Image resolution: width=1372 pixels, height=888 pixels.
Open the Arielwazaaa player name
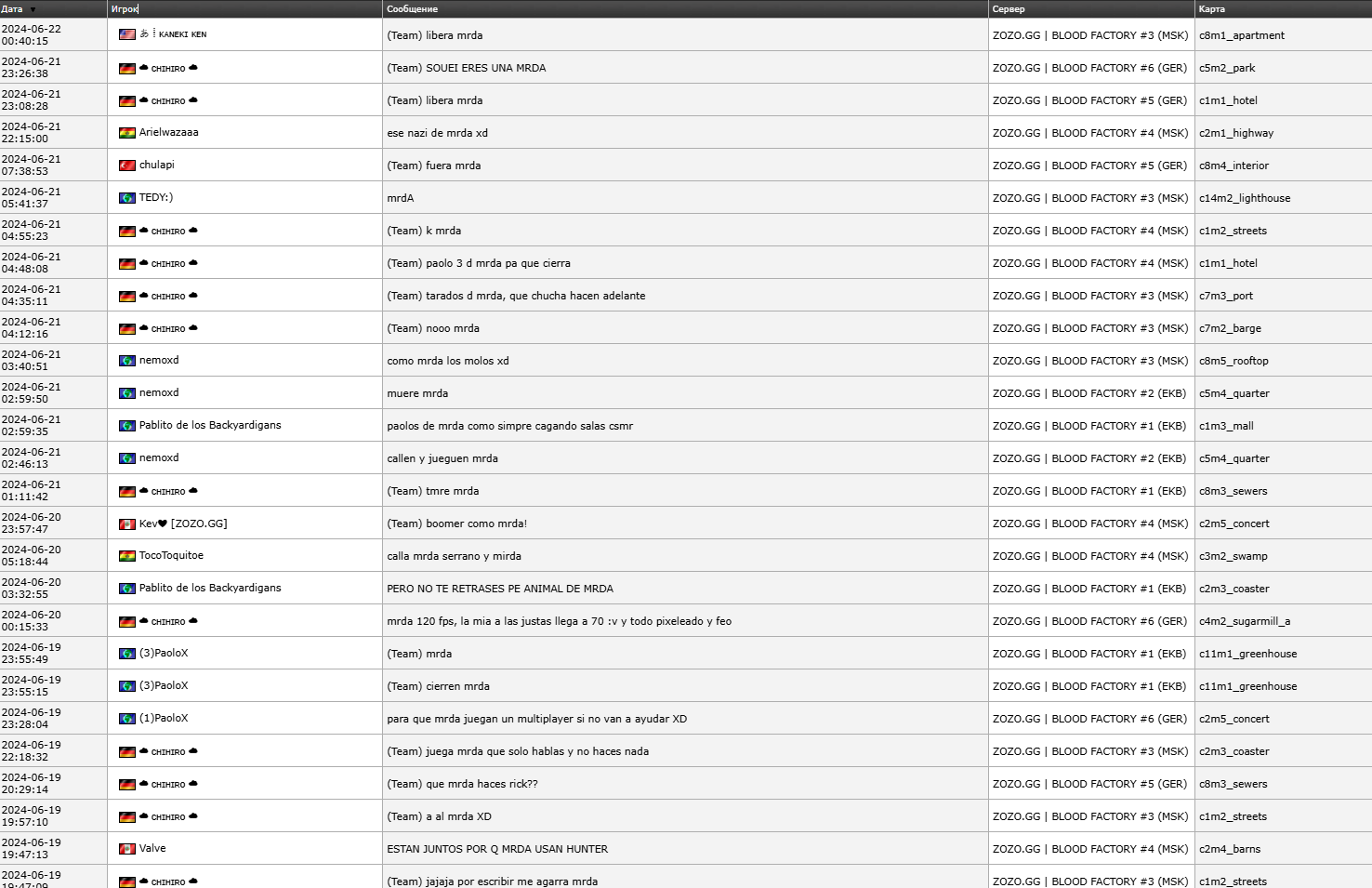(x=168, y=132)
